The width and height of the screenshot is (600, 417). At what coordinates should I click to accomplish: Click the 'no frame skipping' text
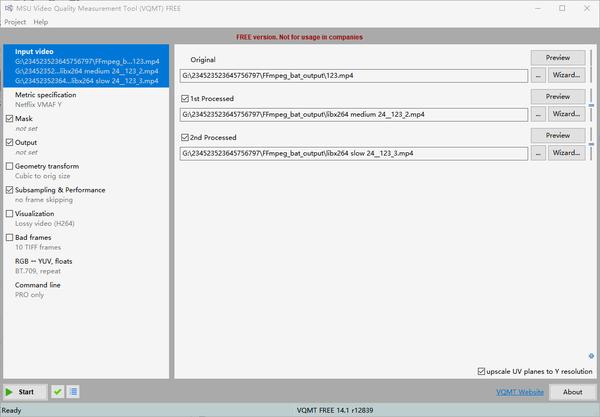44,200
